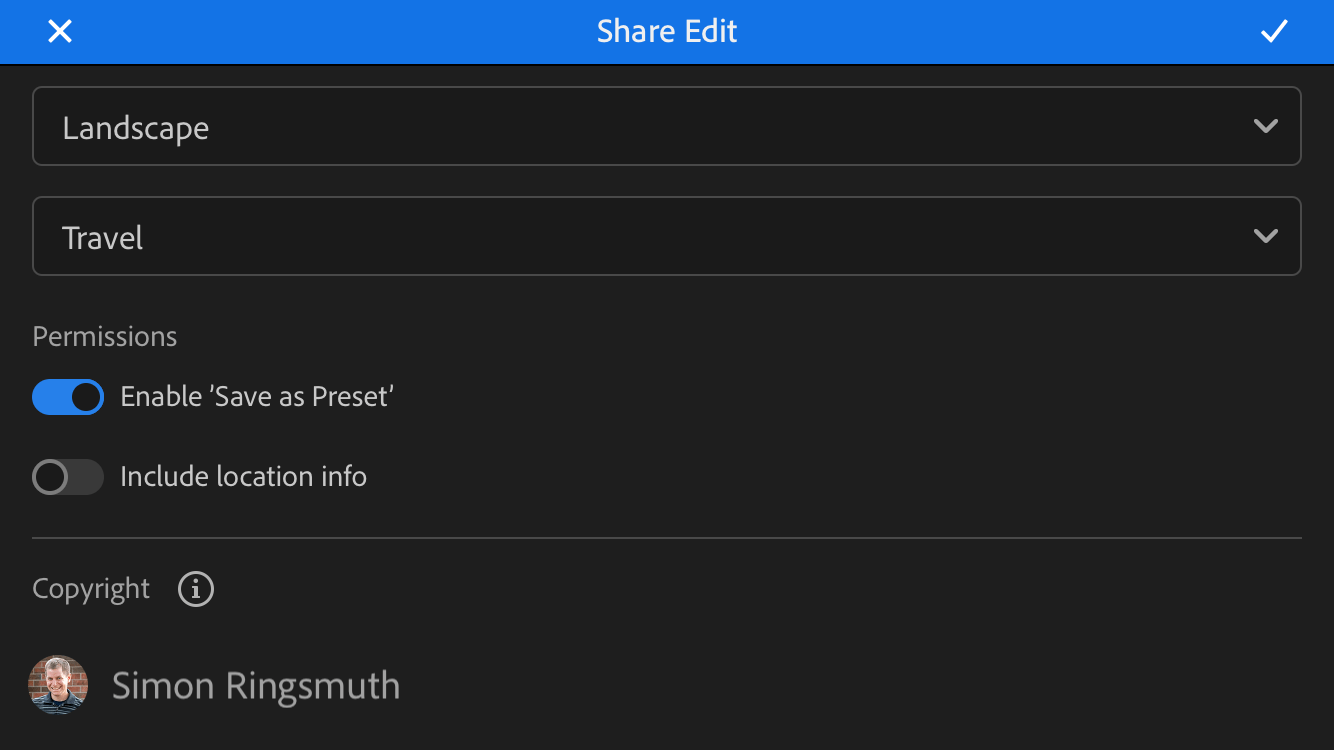The width and height of the screenshot is (1334, 750).
Task: Tap the Include location info label text
Action: [243, 477]
